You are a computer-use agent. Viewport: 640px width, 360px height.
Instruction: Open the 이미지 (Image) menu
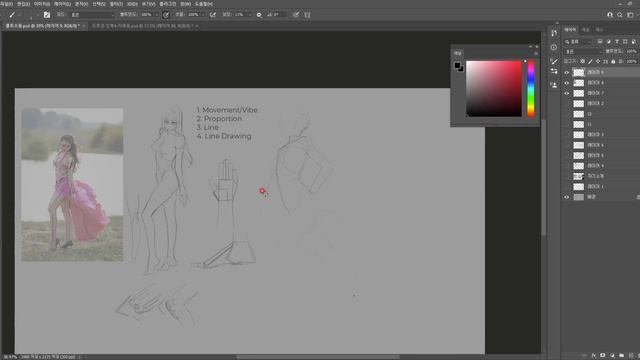pyautogui.click(x=42, y=4)
